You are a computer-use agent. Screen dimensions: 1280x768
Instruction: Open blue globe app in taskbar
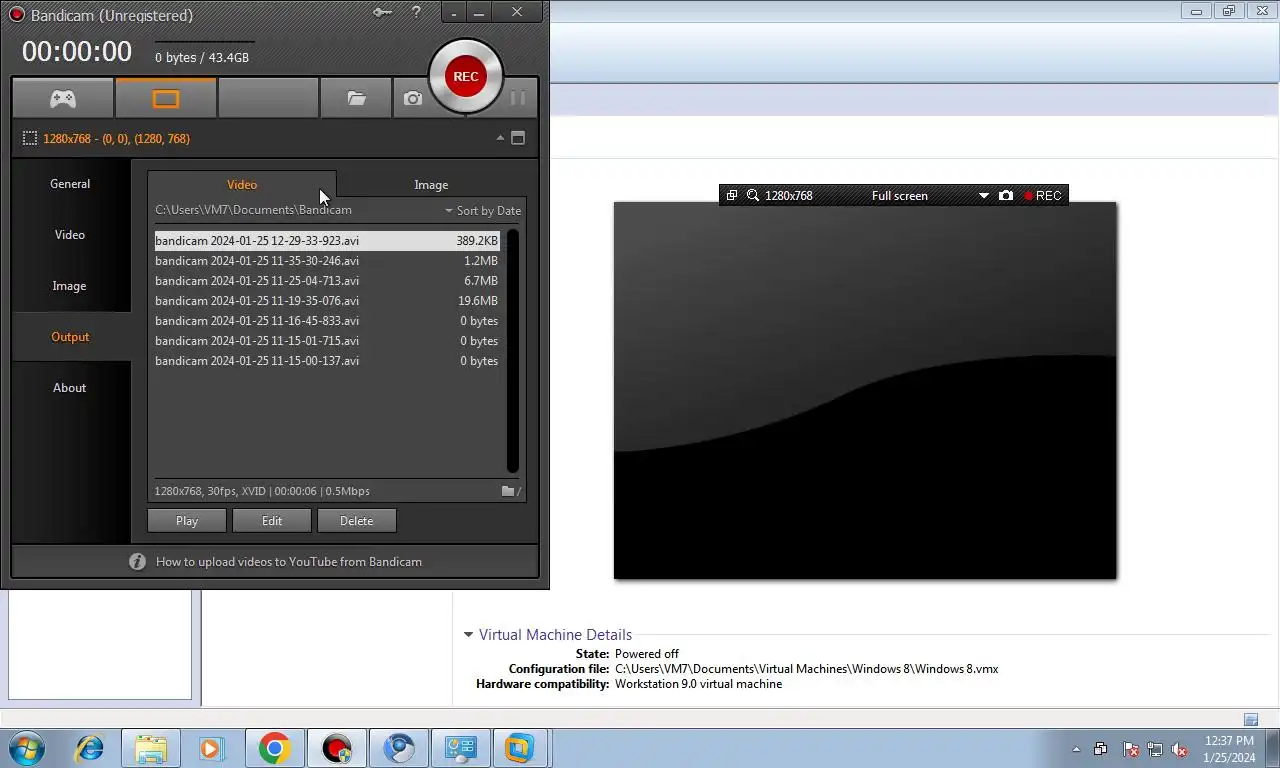coord(399,748)
